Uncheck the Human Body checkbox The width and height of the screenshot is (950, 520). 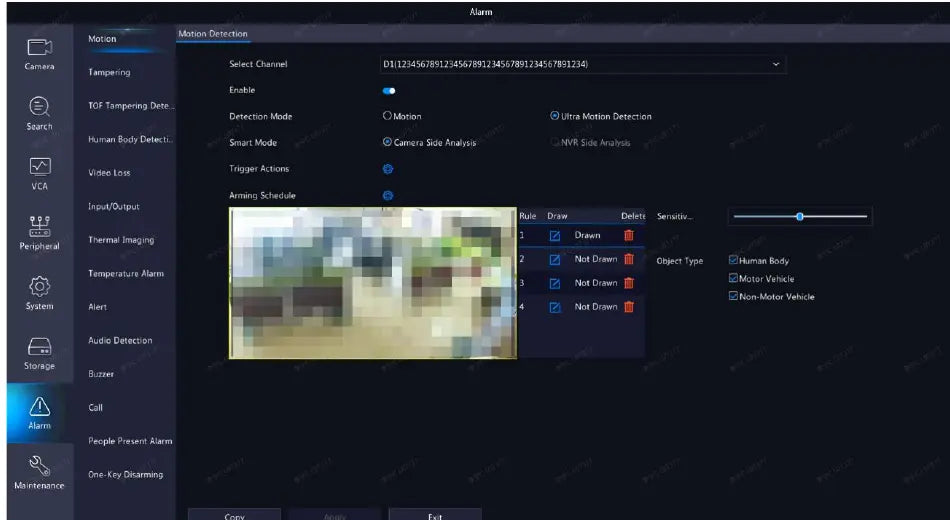(733, 260)
